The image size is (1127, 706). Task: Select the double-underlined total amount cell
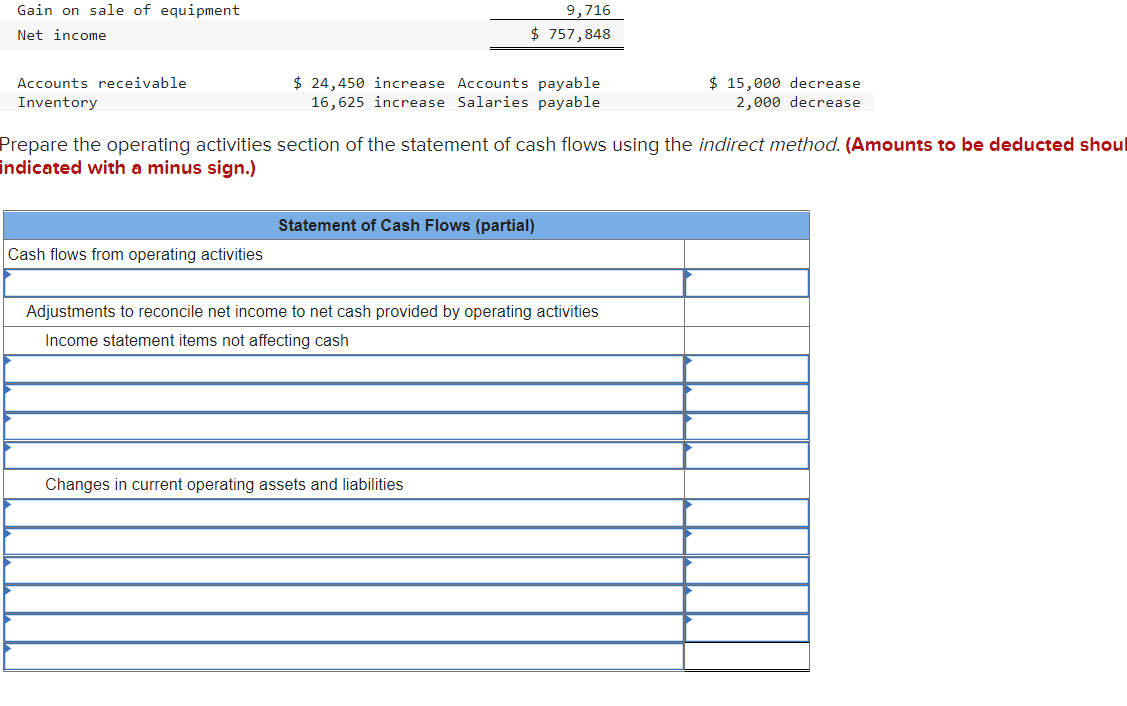pyautogui.click(x=747, y=656)
